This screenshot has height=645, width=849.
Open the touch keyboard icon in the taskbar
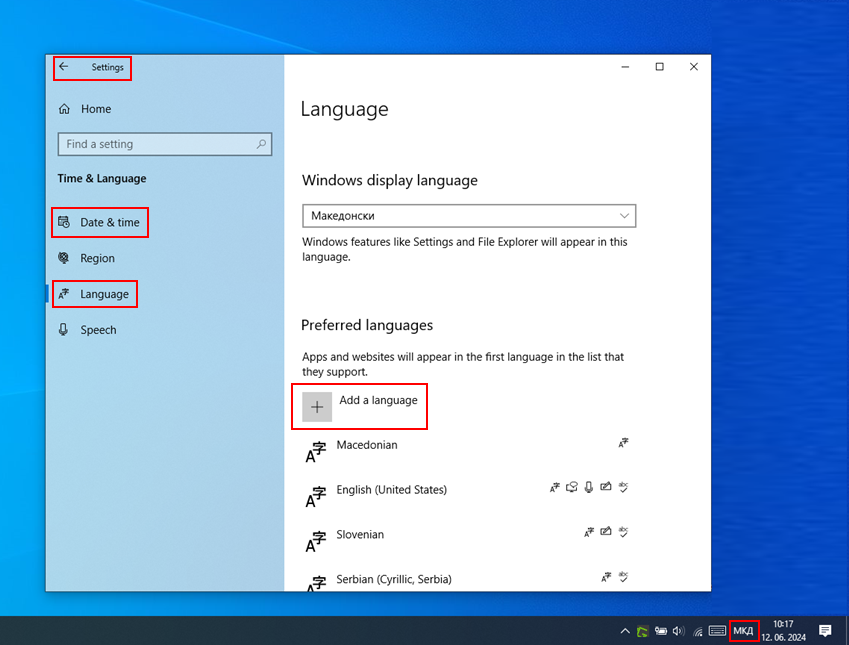tap(717, 631)
